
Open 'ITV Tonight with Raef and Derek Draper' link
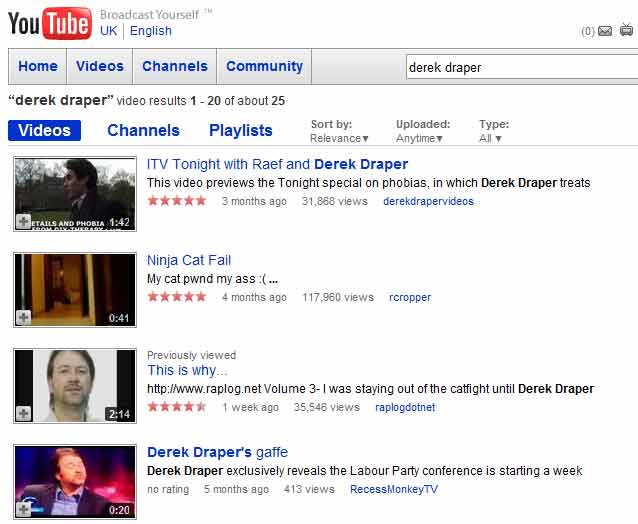click(x=277, y=164)
